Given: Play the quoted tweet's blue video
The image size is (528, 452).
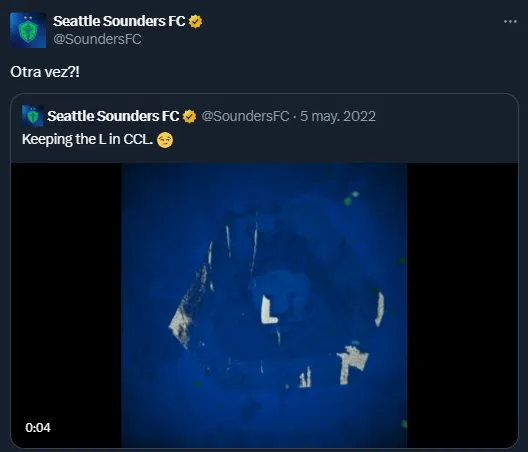Looking at the screenshot, I should 264,305.
